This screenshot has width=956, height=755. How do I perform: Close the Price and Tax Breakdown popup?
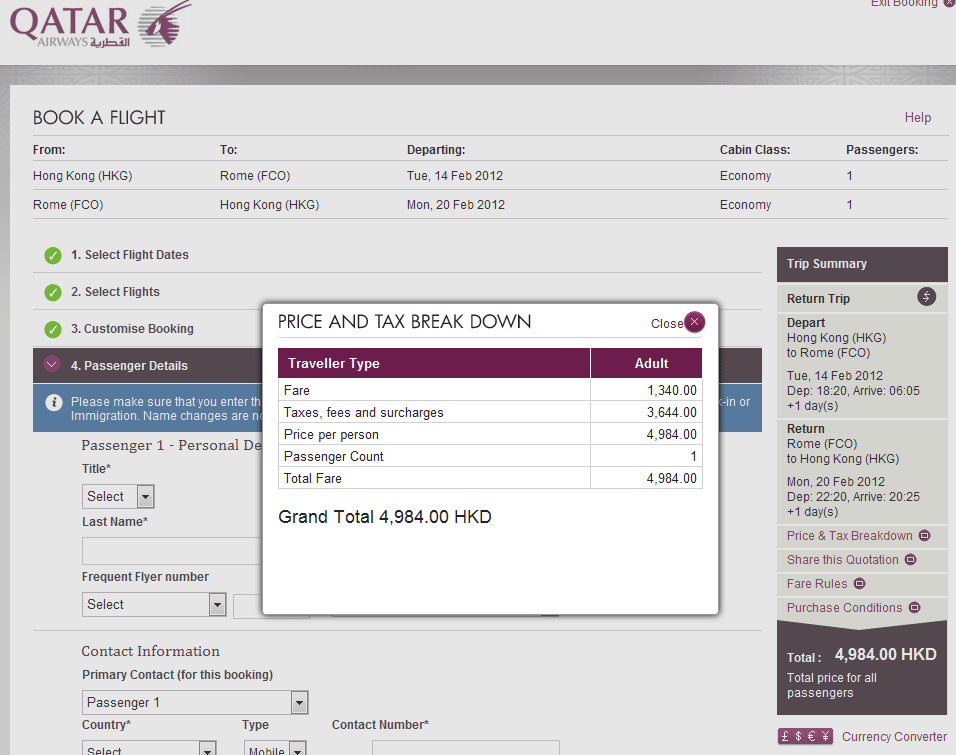pyautogui.click(x=694, y=322)
